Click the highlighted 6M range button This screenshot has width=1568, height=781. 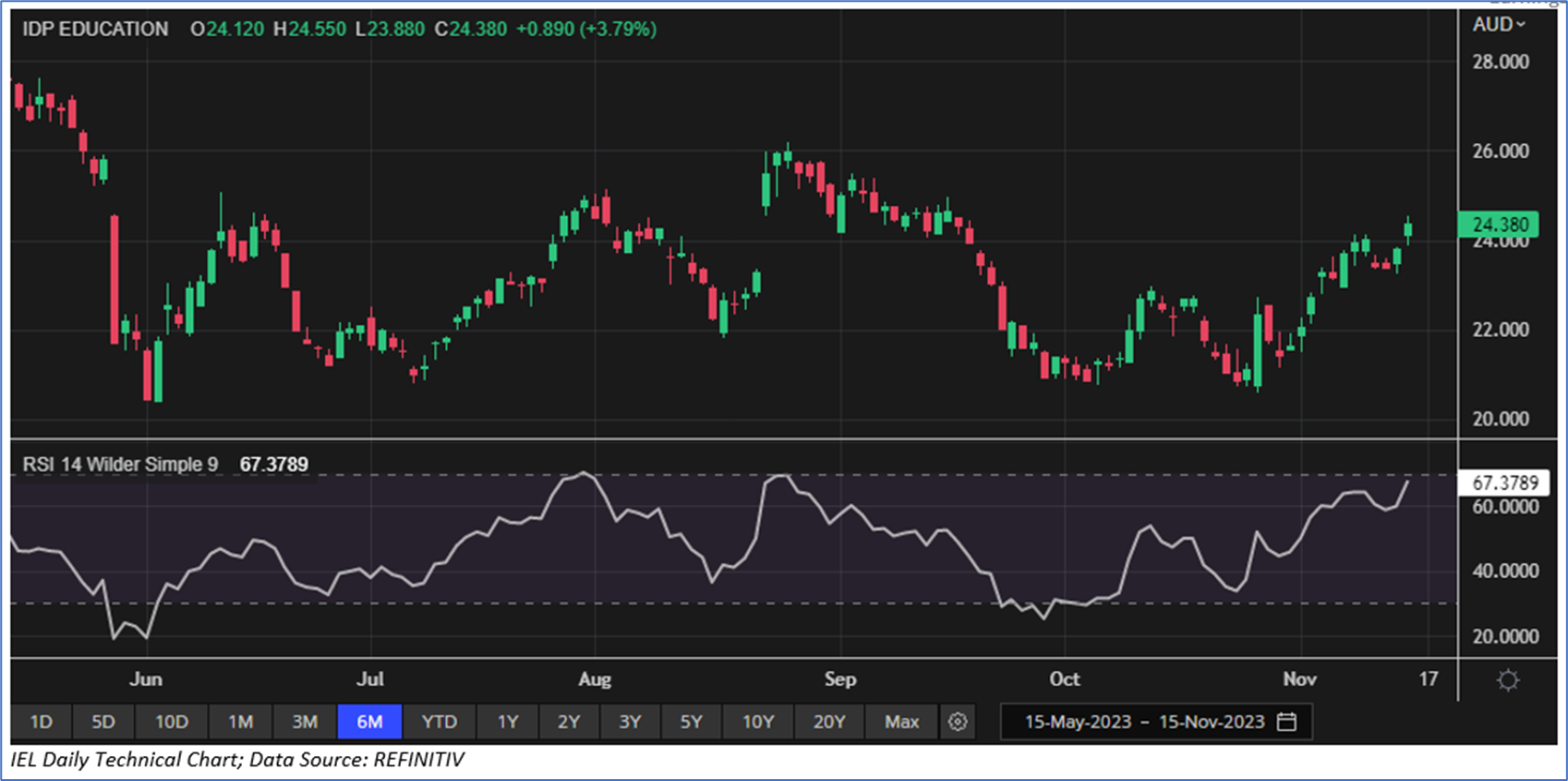369,722
